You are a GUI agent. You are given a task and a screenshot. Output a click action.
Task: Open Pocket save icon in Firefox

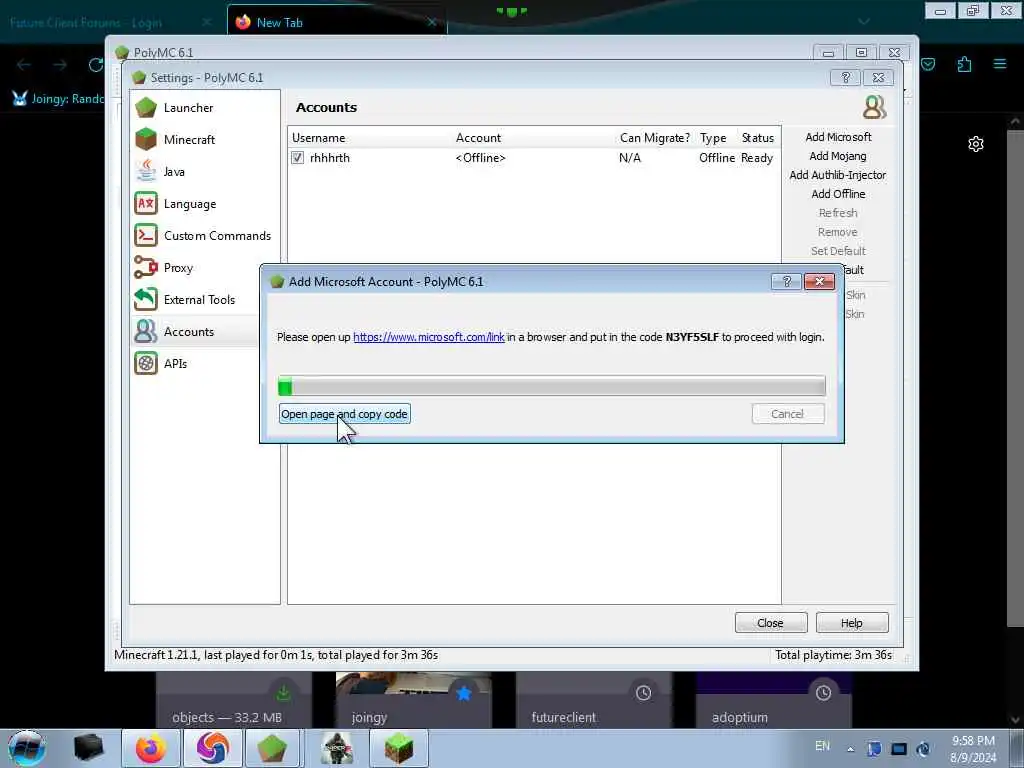(x=928, y=64)
